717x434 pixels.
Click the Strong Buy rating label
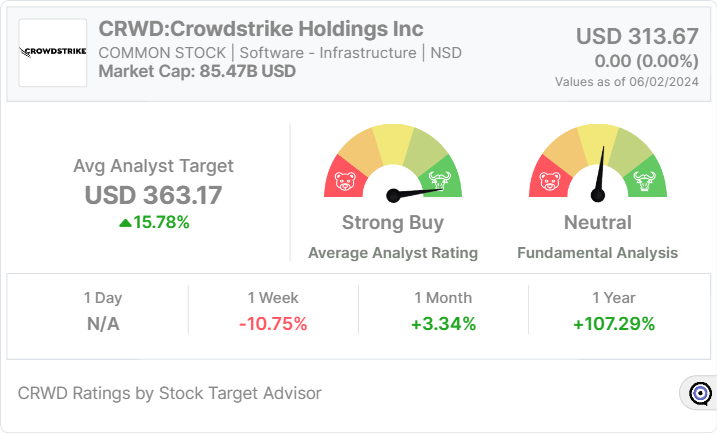393,222
